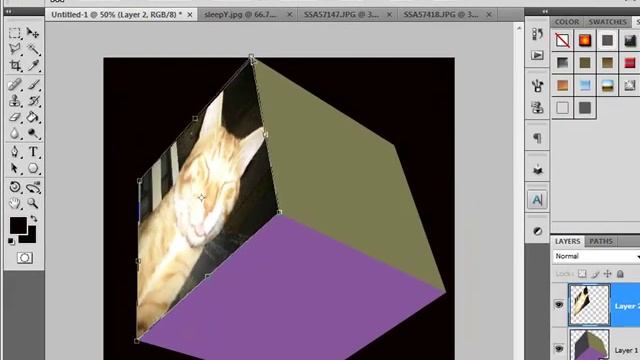Select the History Brush tool
The image size is (640, 360).
point(33,101)
